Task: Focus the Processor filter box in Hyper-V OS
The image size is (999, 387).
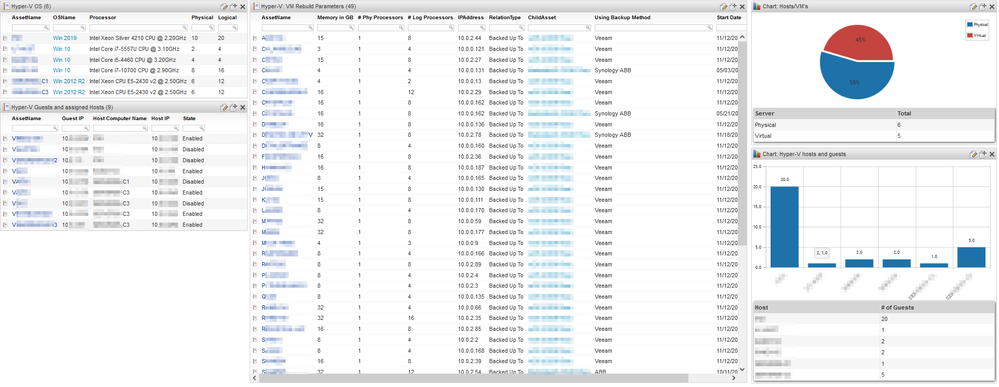Action: pos(138,27)
